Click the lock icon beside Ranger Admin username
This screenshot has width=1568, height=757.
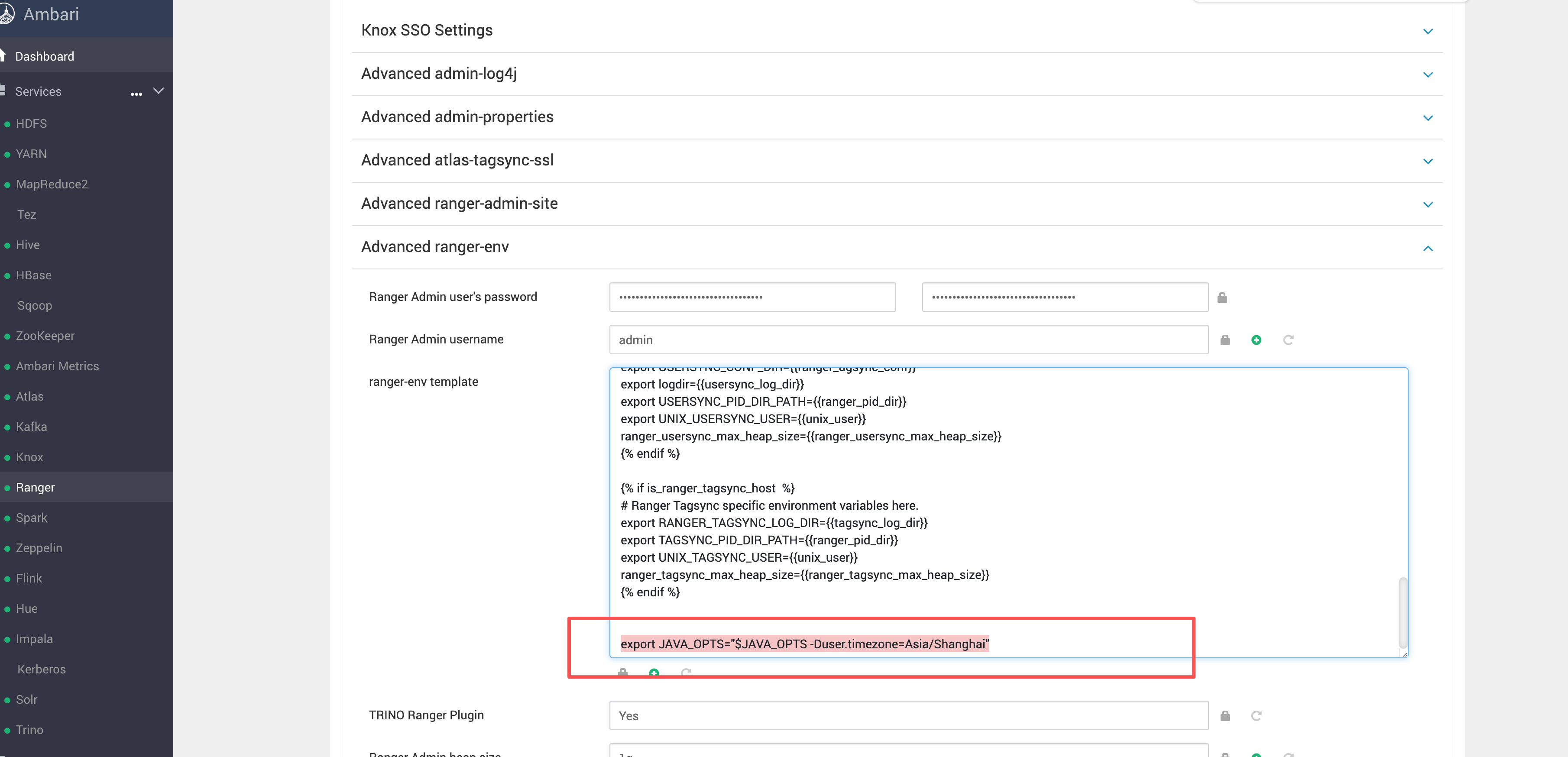(x=1225, y=340)
